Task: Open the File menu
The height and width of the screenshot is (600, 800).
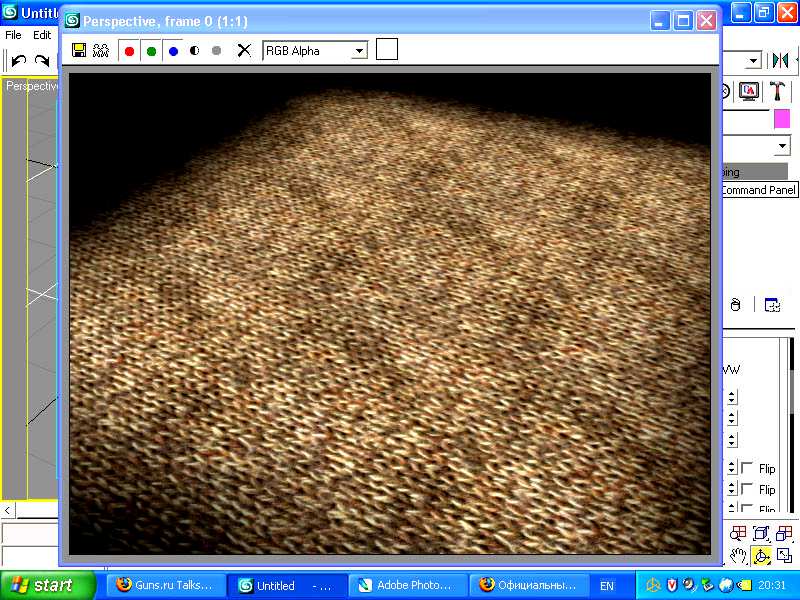Action: point(13,35)
